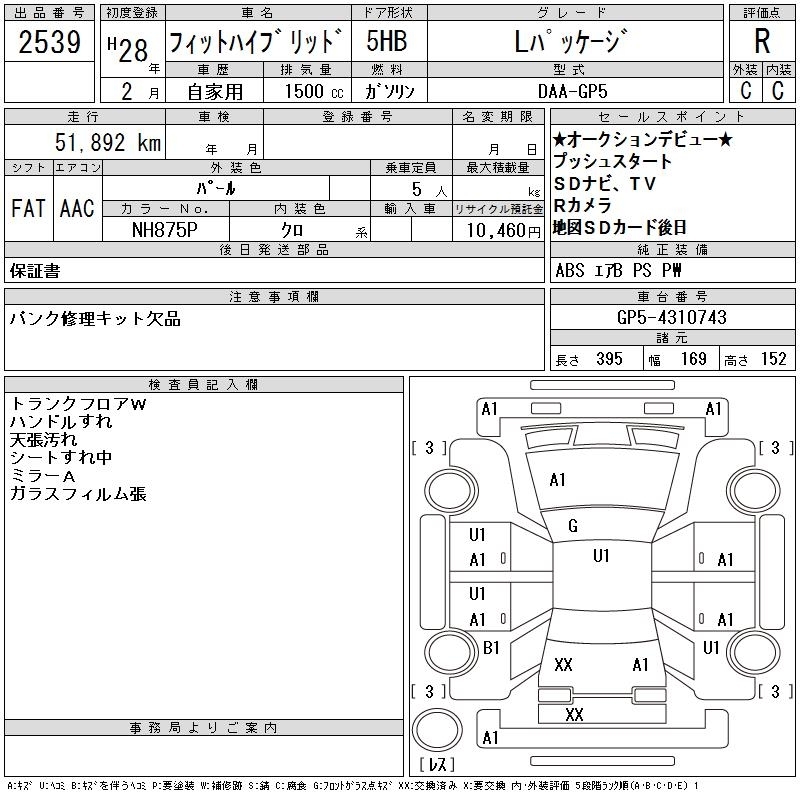The height and width of the screenshot is (800, 800).
Task: Click the grade value Lパッケージ
Action: [x=570, y=41]
